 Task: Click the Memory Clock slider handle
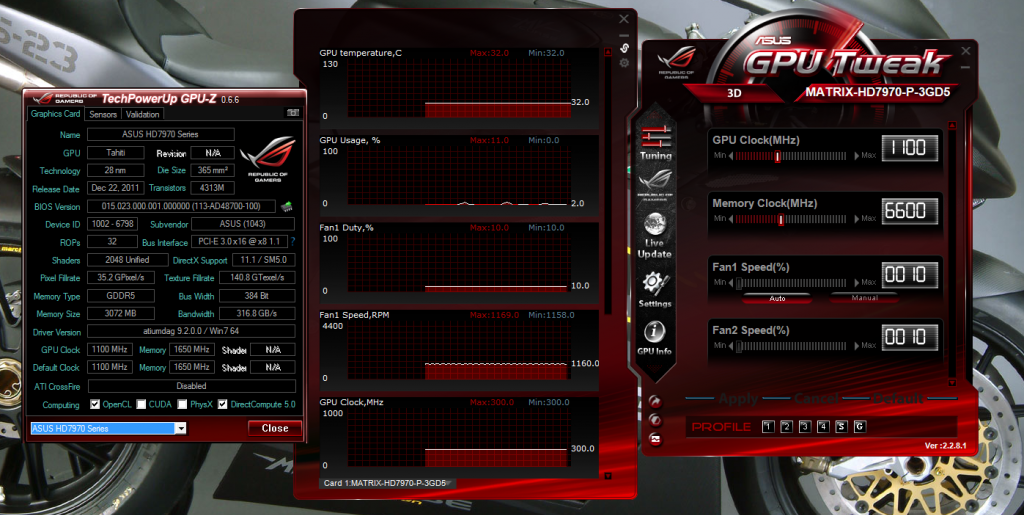coord(780,219)
